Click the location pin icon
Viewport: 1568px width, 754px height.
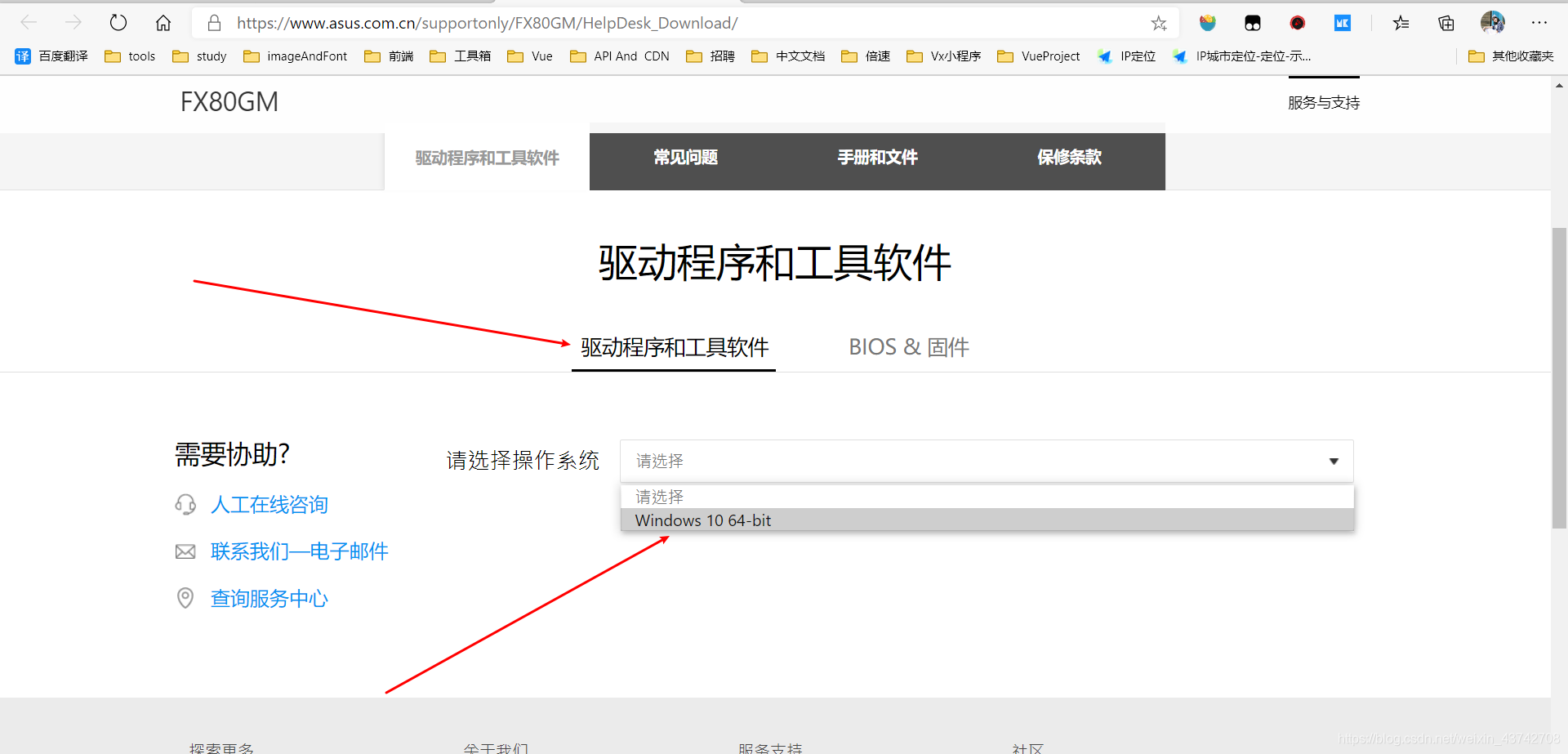(185, 599)
